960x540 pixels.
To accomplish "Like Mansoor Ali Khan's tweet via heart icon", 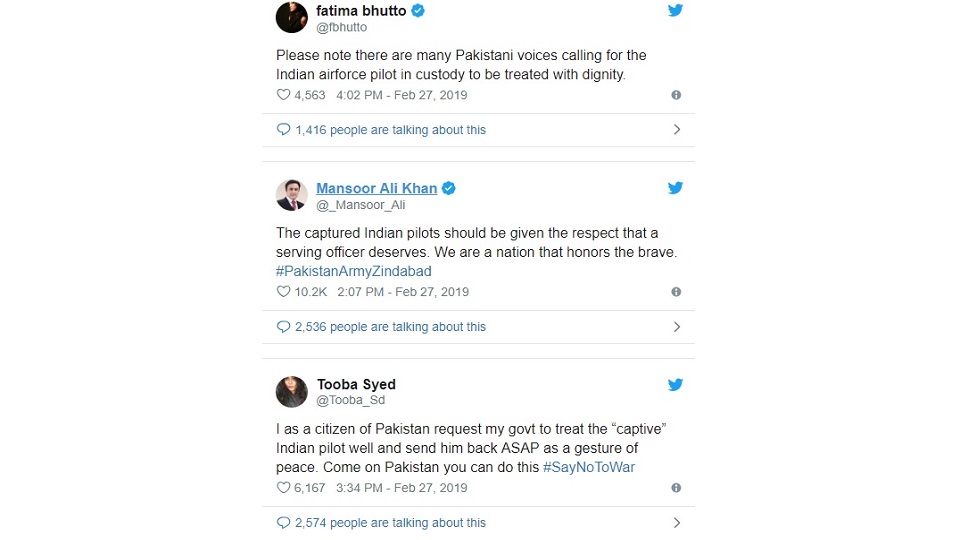I will point(283,292).
